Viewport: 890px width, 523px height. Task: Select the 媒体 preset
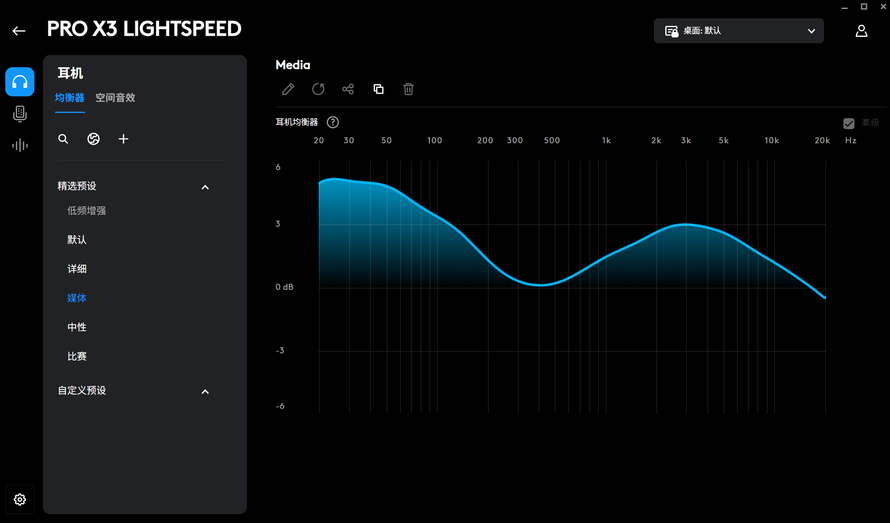tap(77, 298)
